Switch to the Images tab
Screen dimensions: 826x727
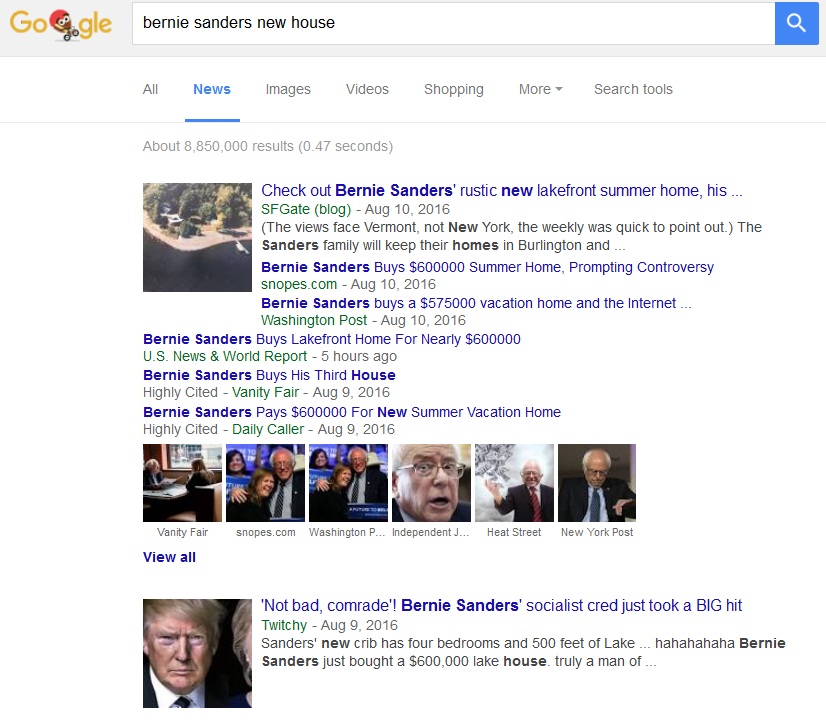click(x=288, y=89)
